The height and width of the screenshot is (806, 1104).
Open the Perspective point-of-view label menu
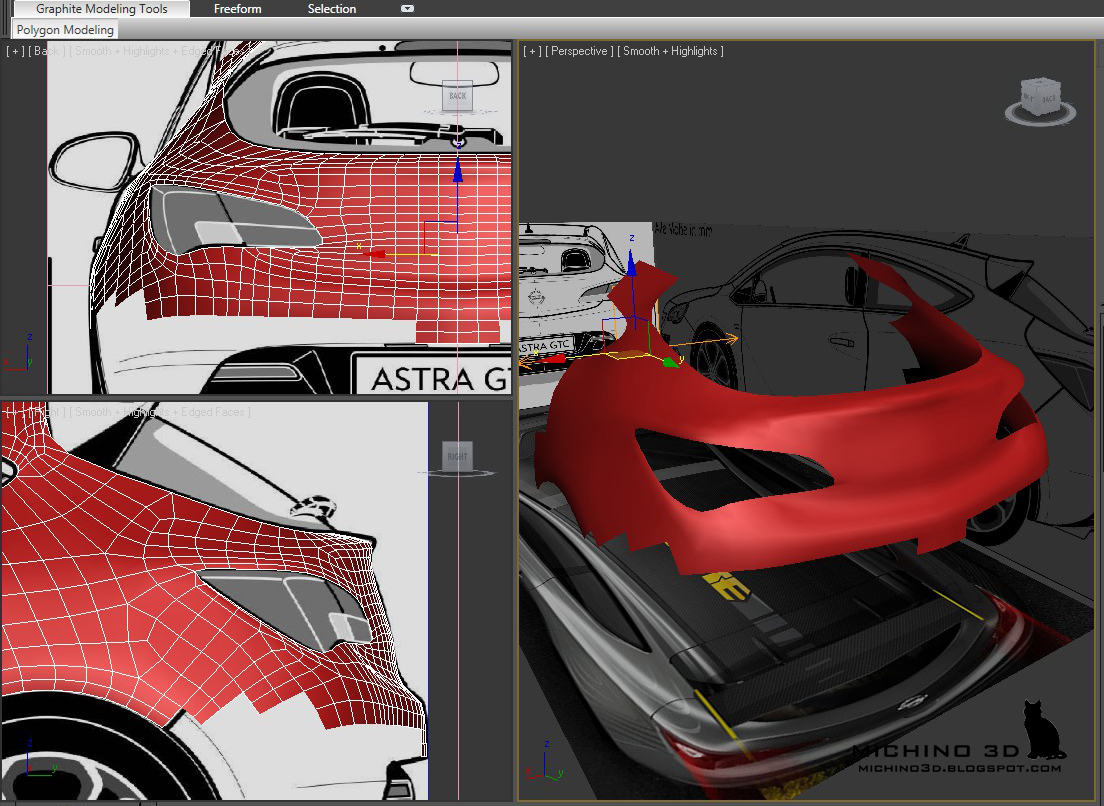[580, 51]
